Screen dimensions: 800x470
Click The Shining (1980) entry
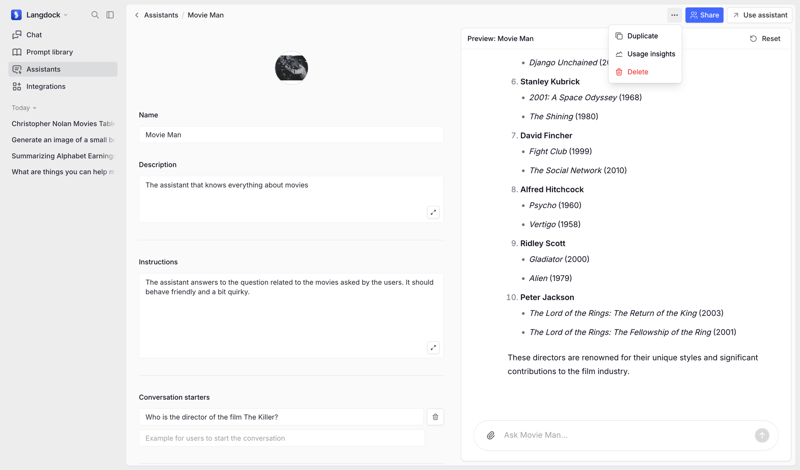click(x=564, y=116)
